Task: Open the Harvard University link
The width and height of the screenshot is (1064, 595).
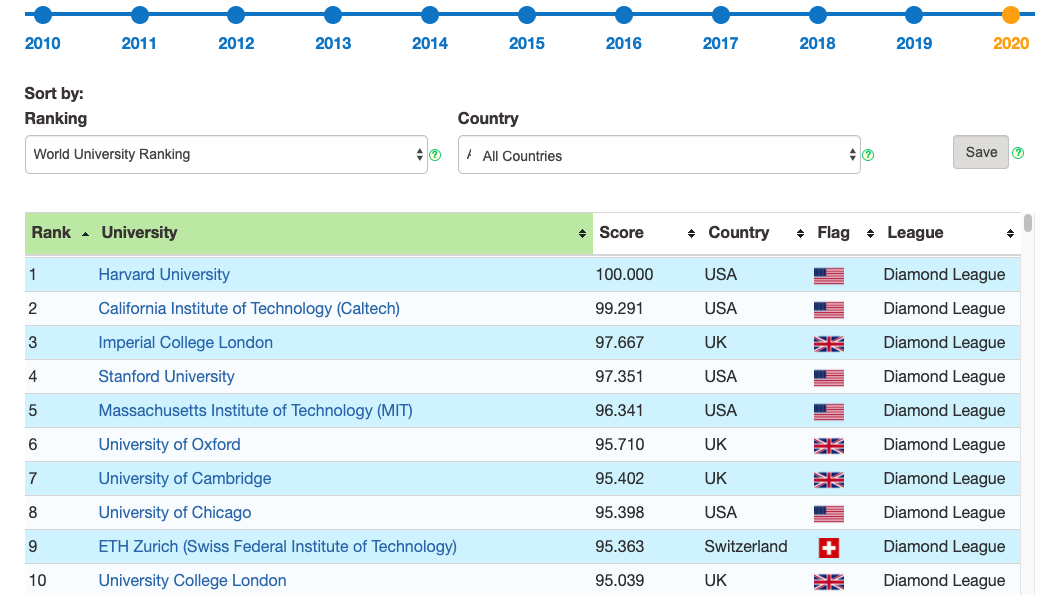Action: click(x=164, y=275)
